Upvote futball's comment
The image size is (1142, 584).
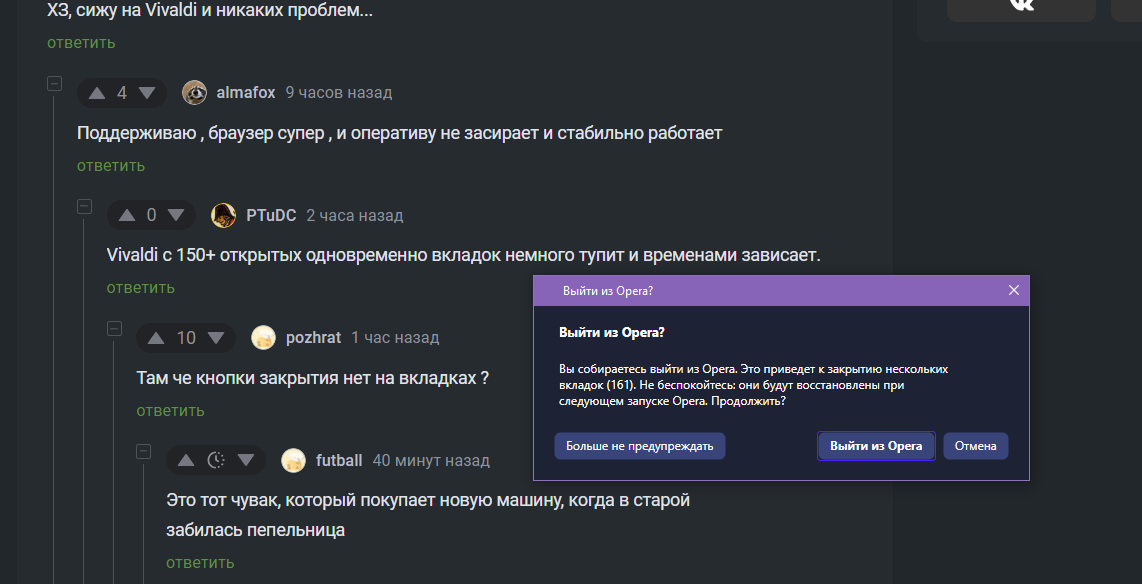tap(186, 461)
